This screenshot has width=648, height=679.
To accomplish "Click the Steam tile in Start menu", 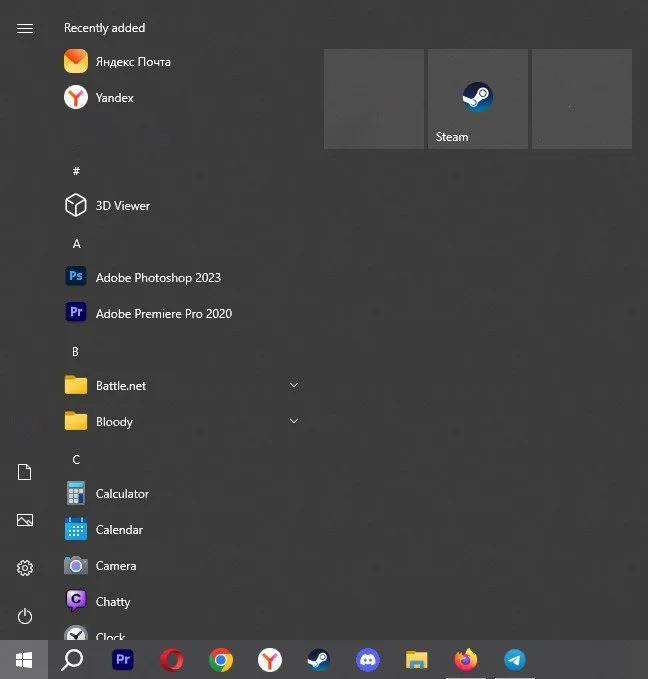I will (x=478, y=99).
